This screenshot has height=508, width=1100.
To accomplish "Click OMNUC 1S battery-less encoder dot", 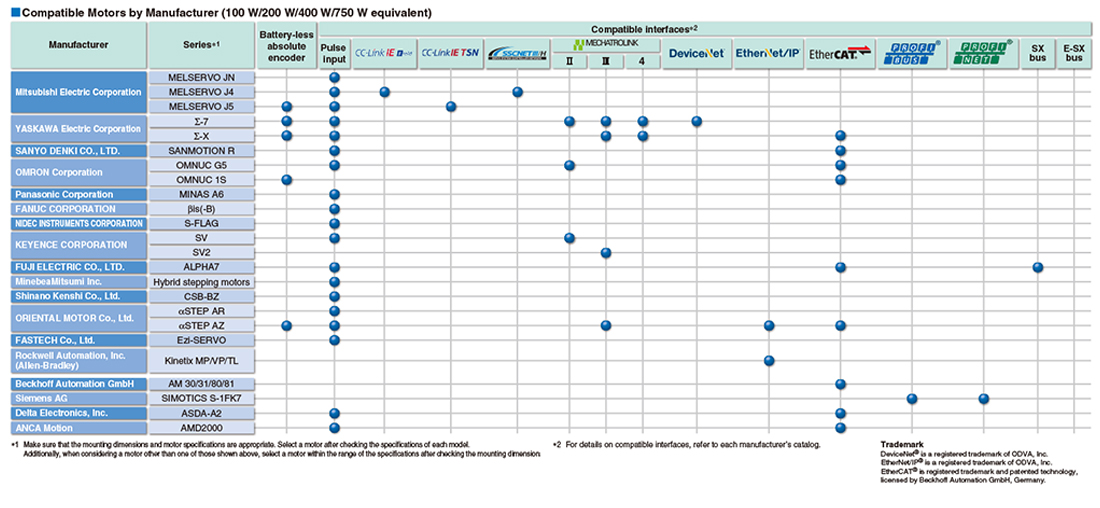I will point(286,180).
